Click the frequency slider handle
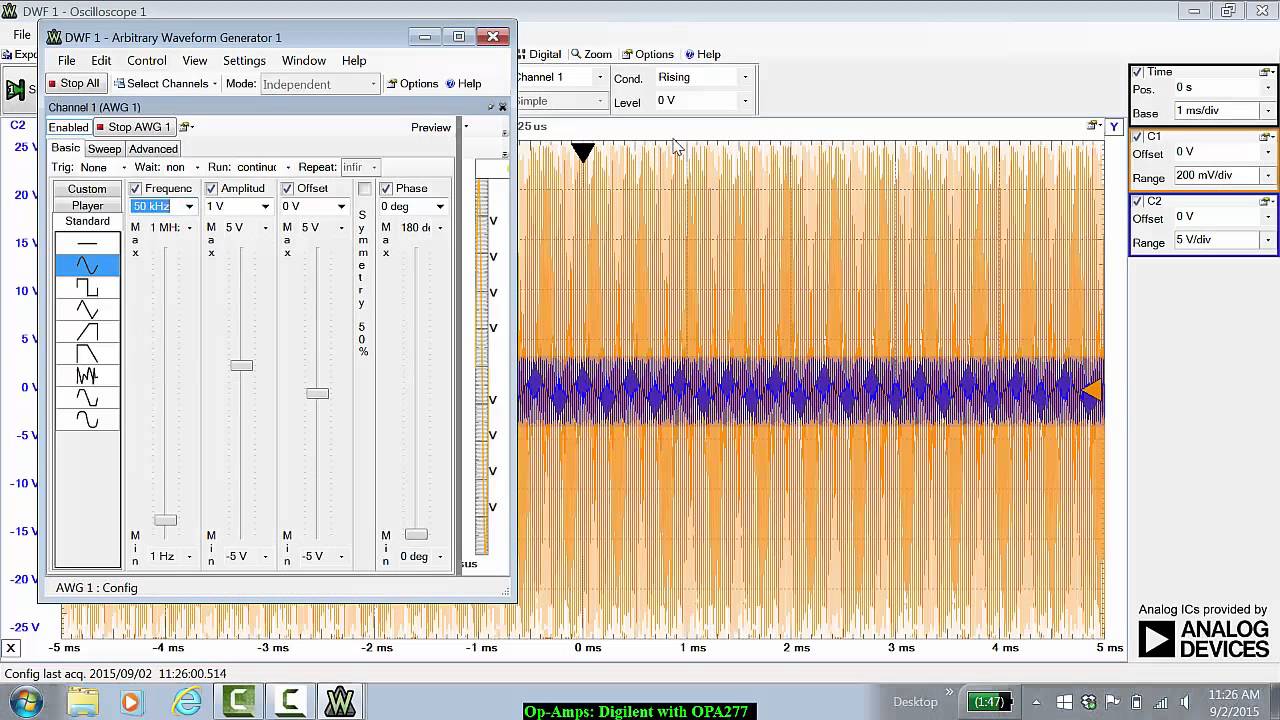Viewport: 1280px width, 720px height. coord(165,520)
